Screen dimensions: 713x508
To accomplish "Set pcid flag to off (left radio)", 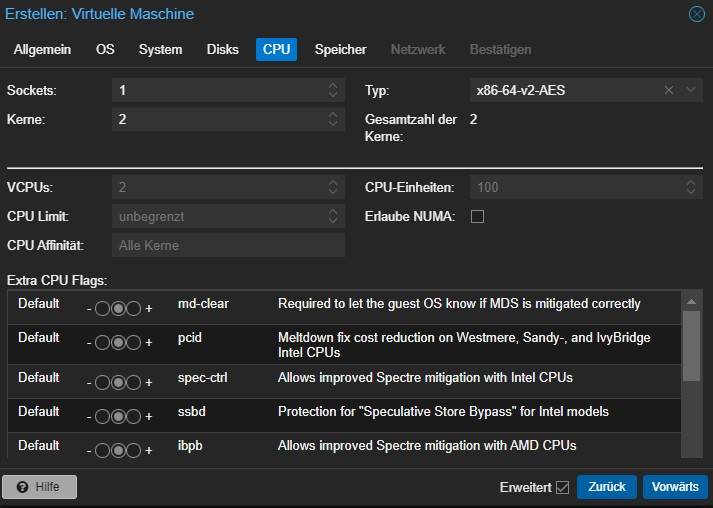I will [101, 343].
